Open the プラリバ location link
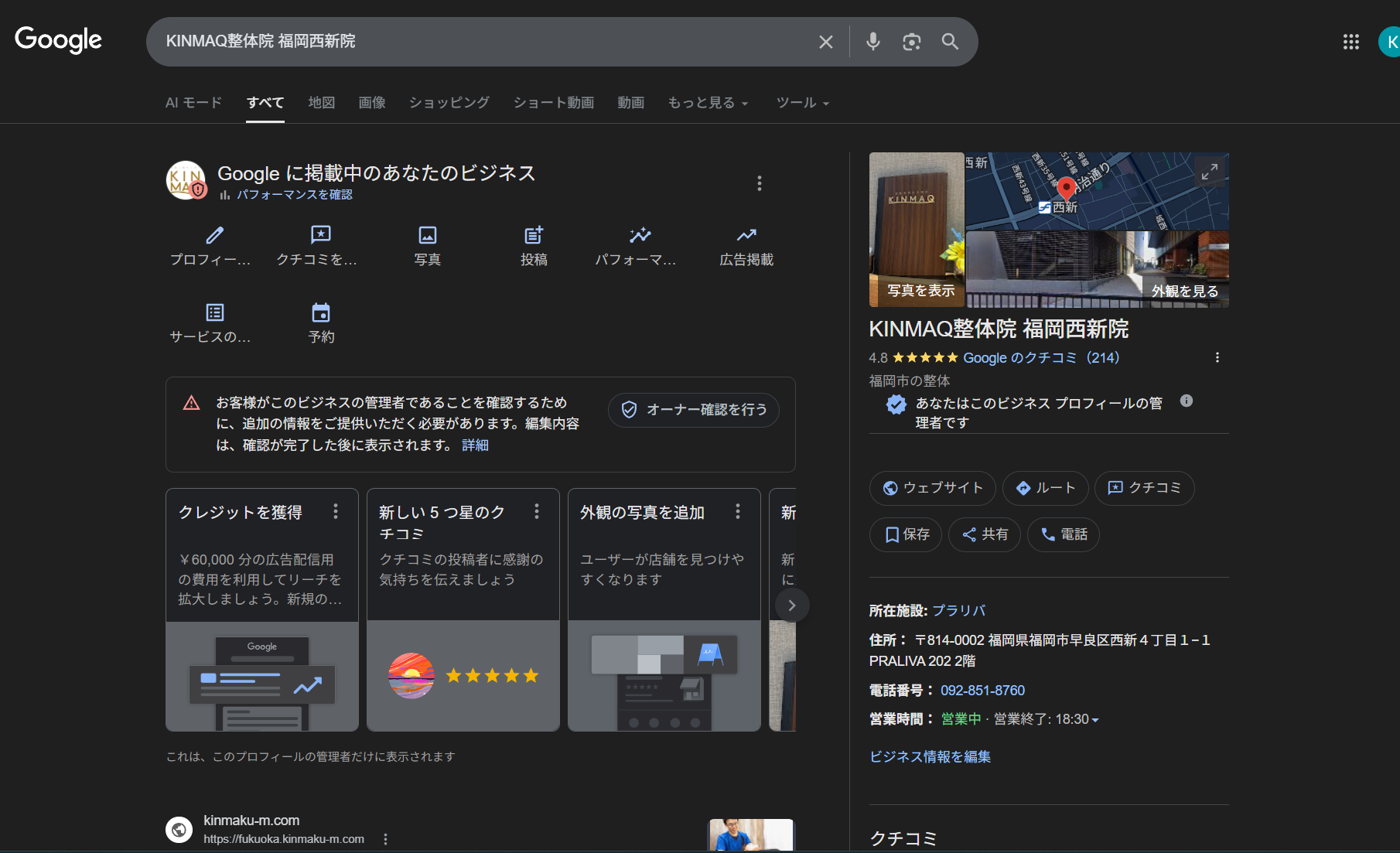The height and width of the screenshot is (853, 1400). click(x=959, y=611)
